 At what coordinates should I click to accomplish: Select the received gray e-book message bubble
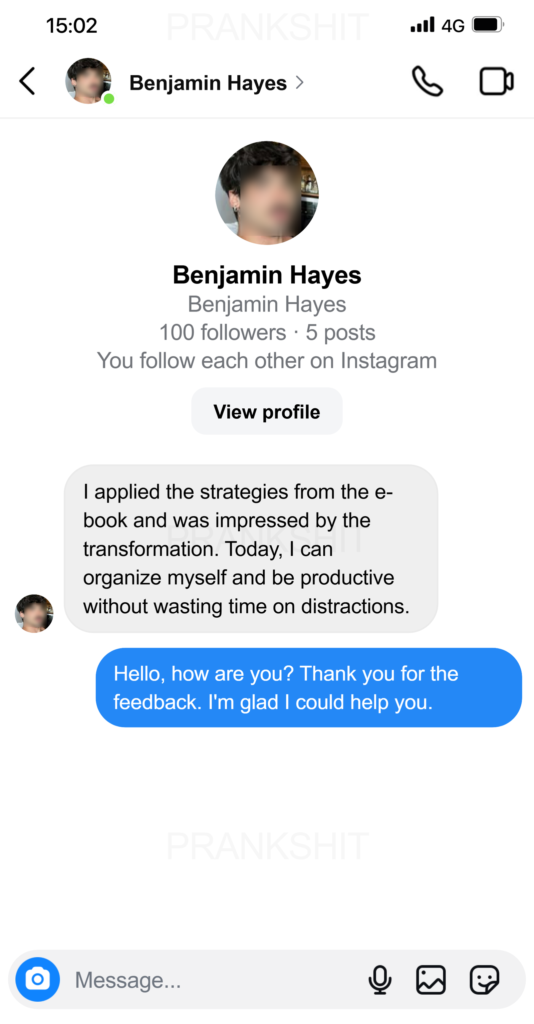251,549
